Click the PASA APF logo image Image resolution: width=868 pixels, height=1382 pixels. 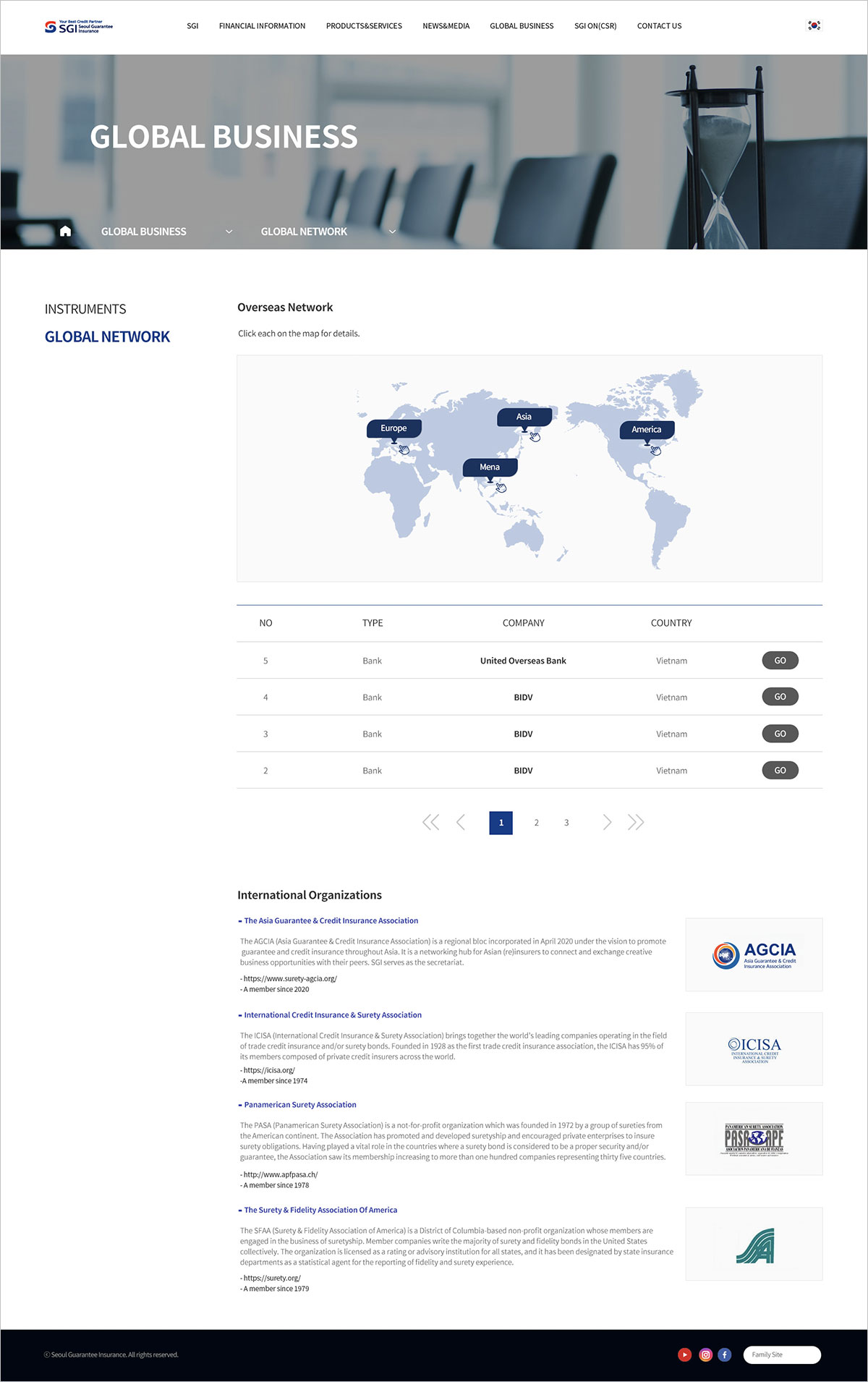[x=754, y=1139]
